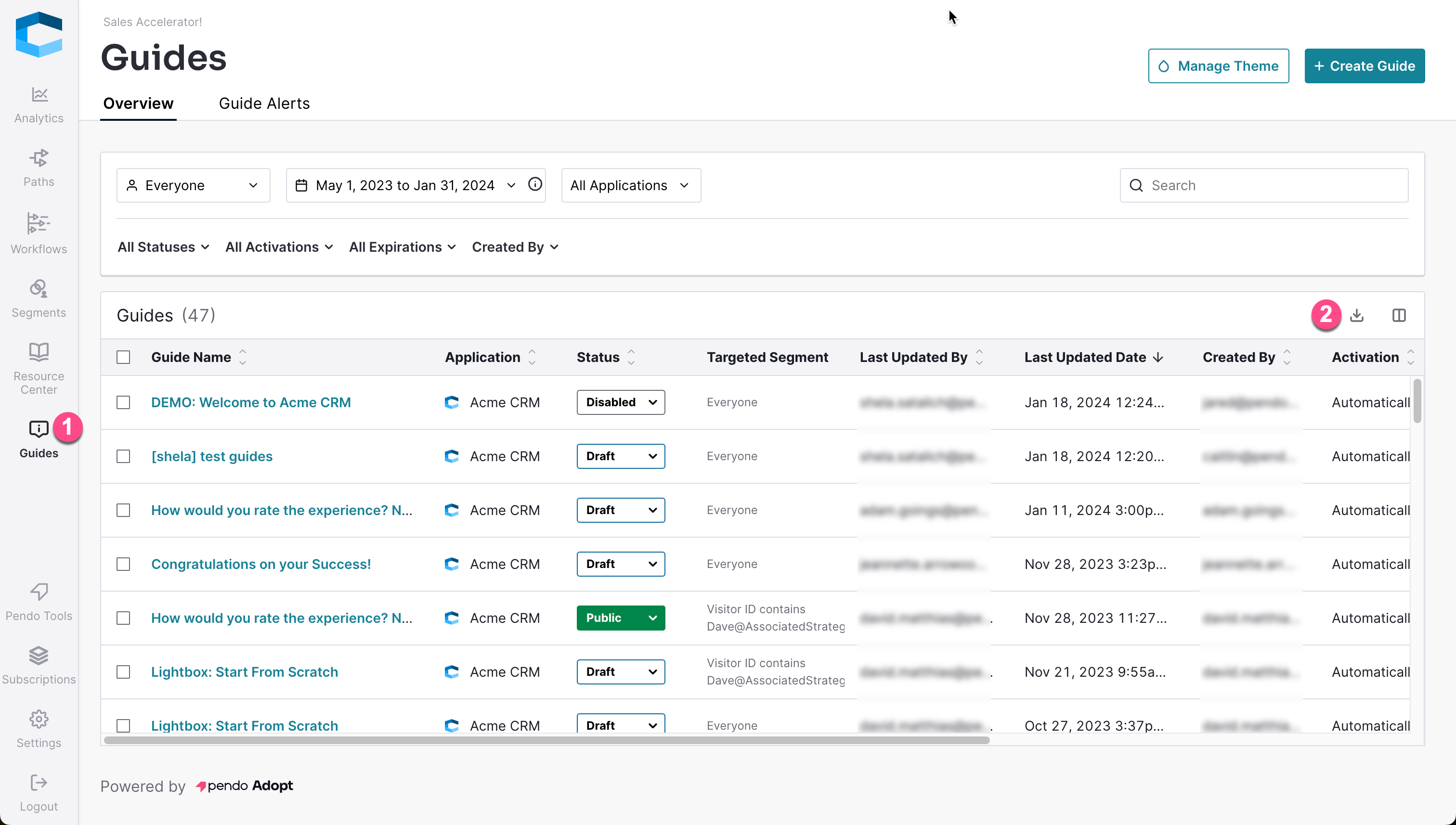This screenshot has height=825, width=1456.
Task: Open the Public status dropdown
Action: 621,618
